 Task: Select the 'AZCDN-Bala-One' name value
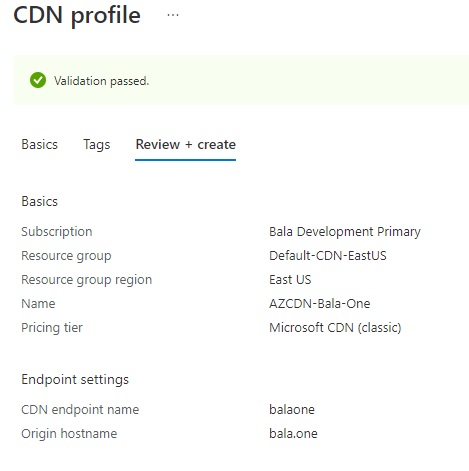pyautogui.click(x=320, y=304)
